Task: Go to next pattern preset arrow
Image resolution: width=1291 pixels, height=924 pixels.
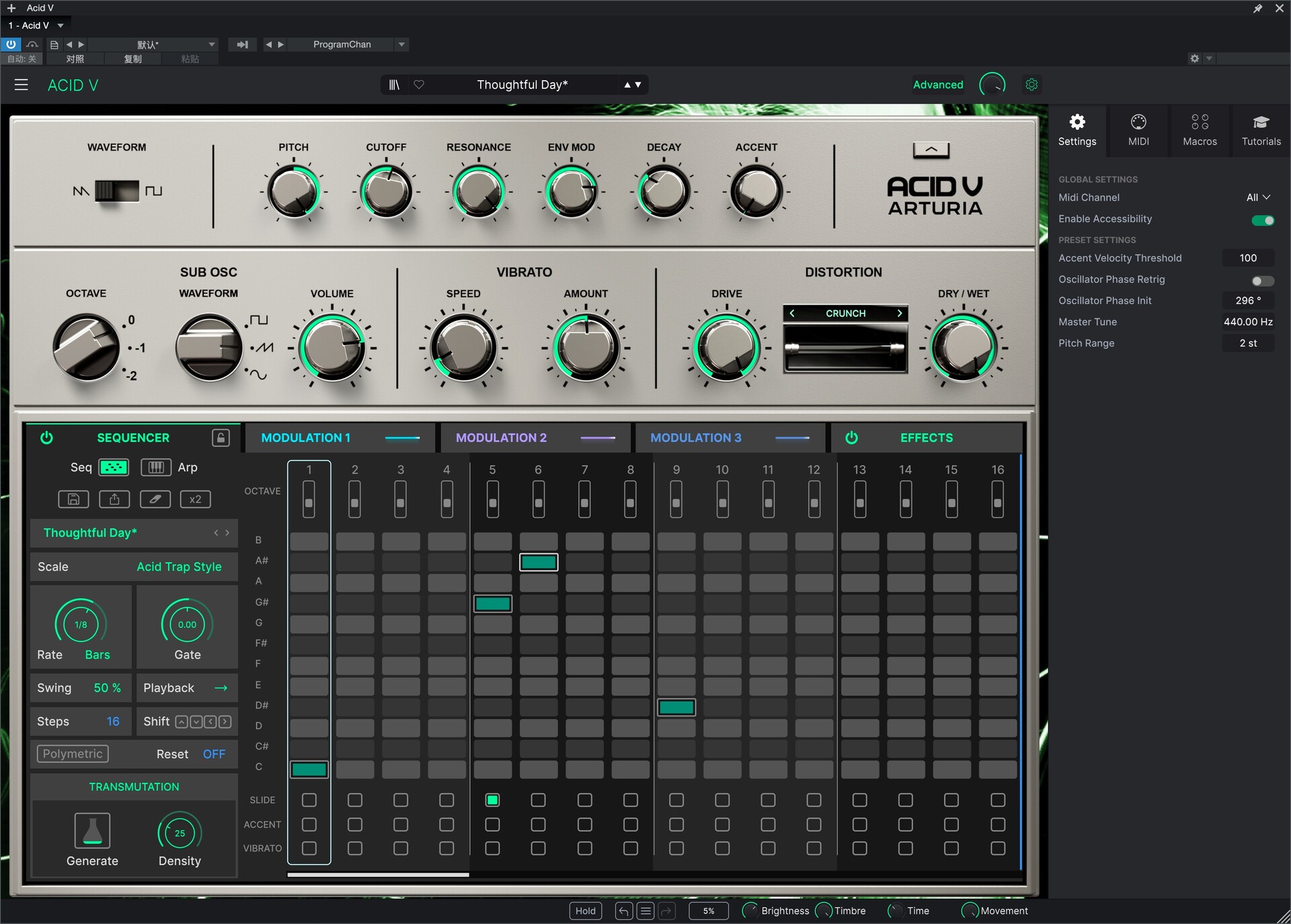Action: coord(227,533)
